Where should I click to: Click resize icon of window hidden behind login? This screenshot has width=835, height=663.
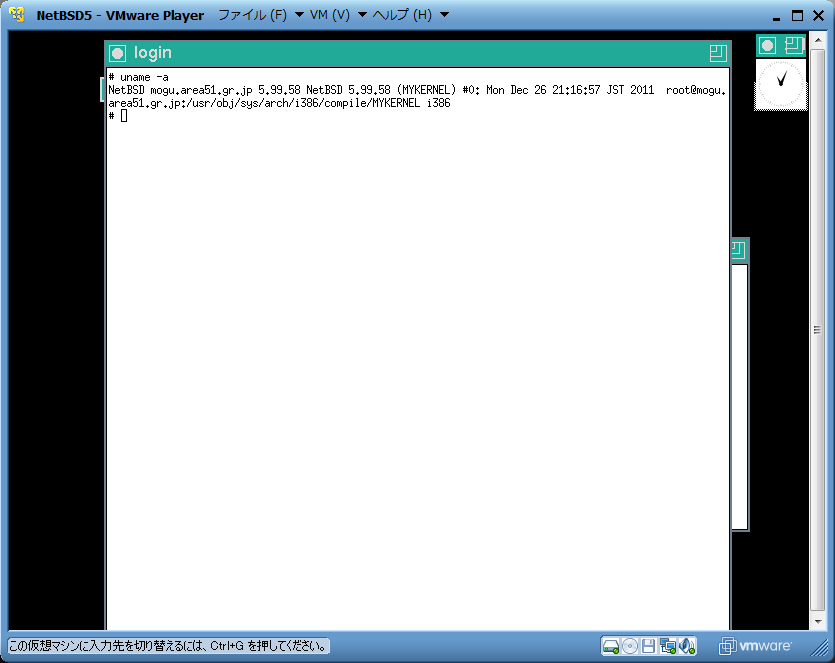[738, 249]
